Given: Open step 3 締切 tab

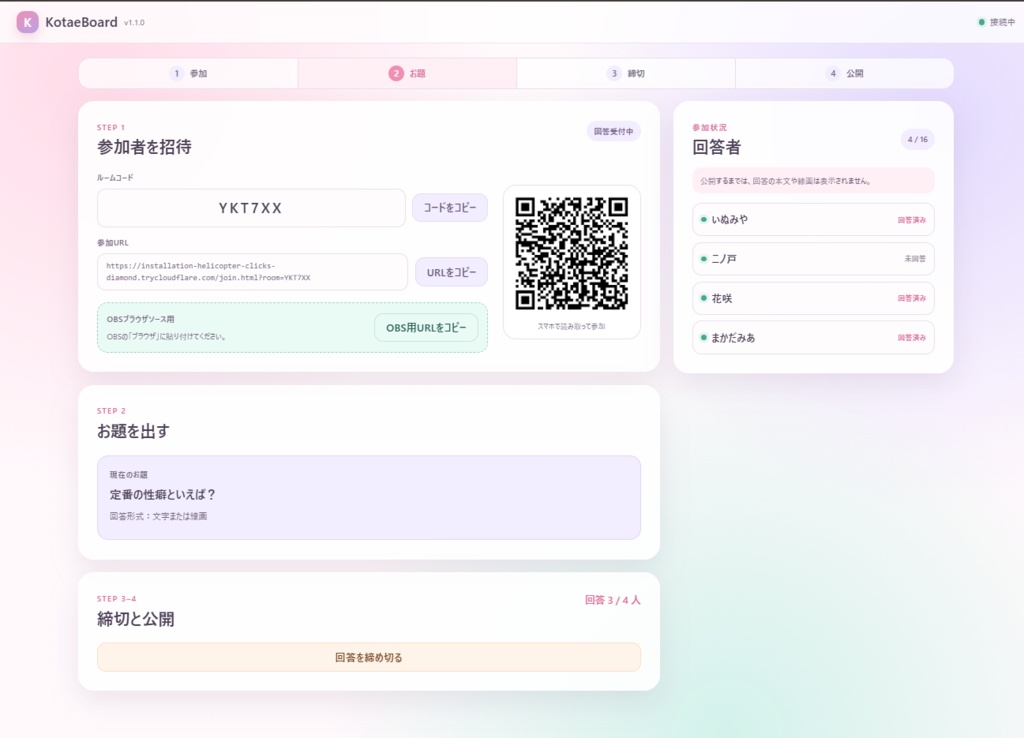Looking at the screenshot, I should [626, 73].
